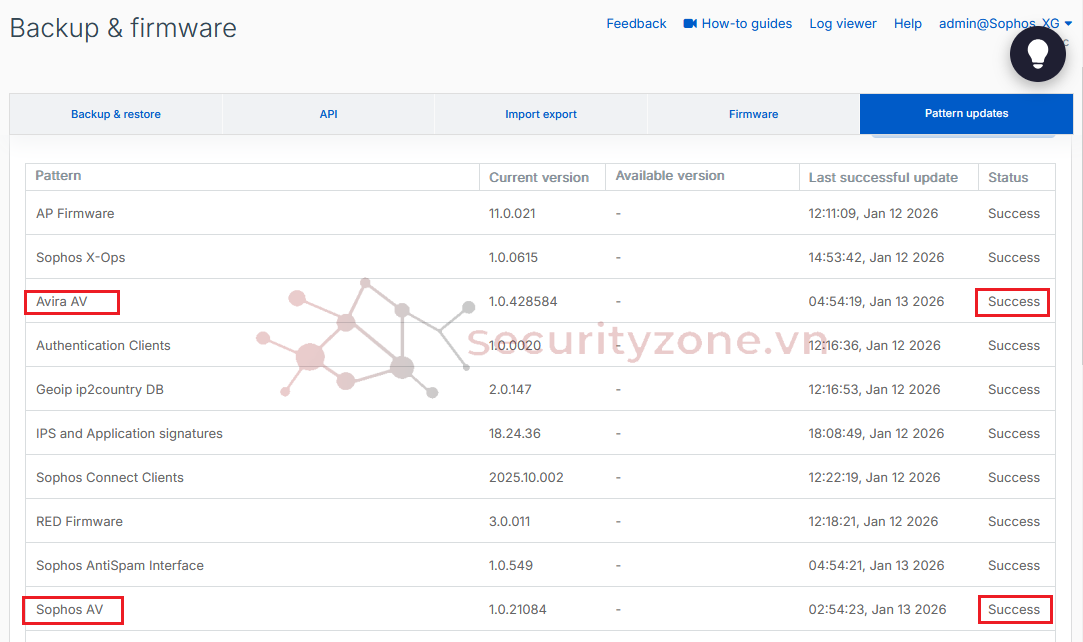
Task: Click the lightbulb assistant icon
Action: pyautogui.click(x=1037, y=54)
